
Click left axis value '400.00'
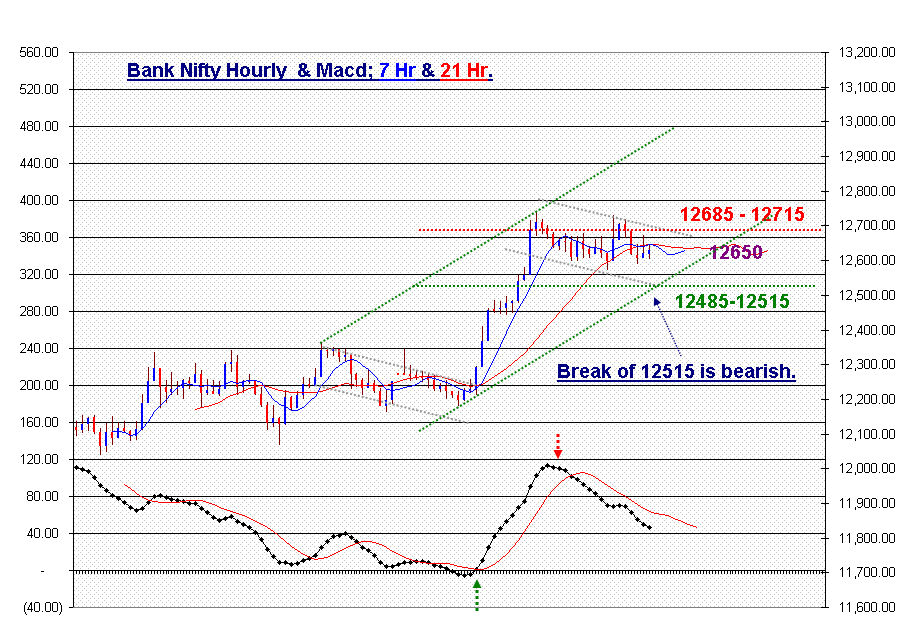click(39, 200)
